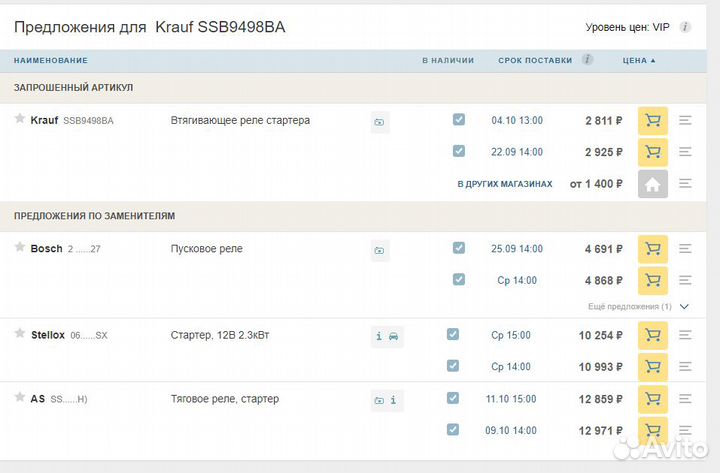Screen dimensions: 720x473
Task: Open details menu for 4 691 ₽ row
Action: tap(685, 249)
